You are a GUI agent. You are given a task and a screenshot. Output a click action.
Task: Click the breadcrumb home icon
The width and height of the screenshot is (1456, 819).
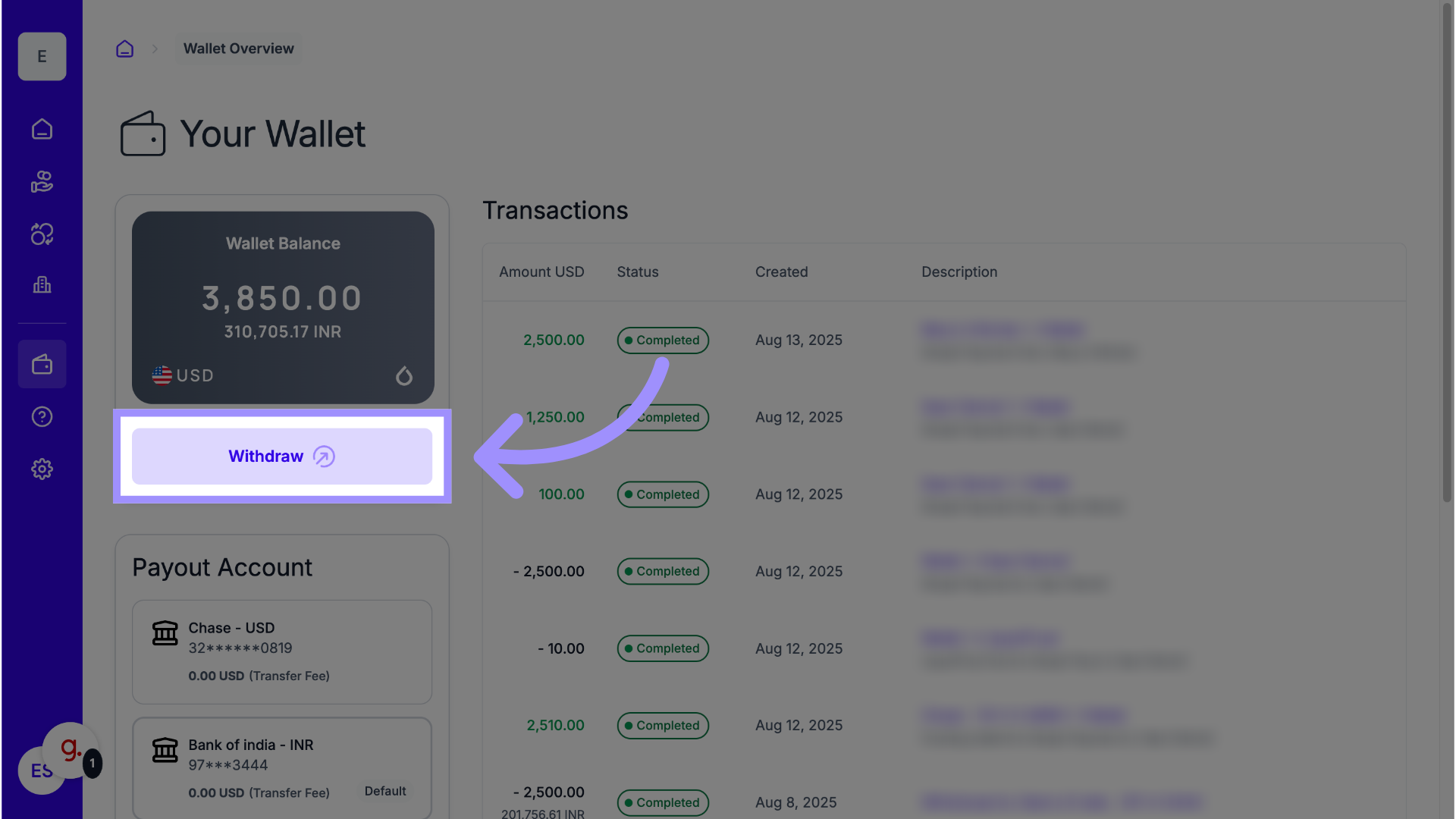coord(124,49)
